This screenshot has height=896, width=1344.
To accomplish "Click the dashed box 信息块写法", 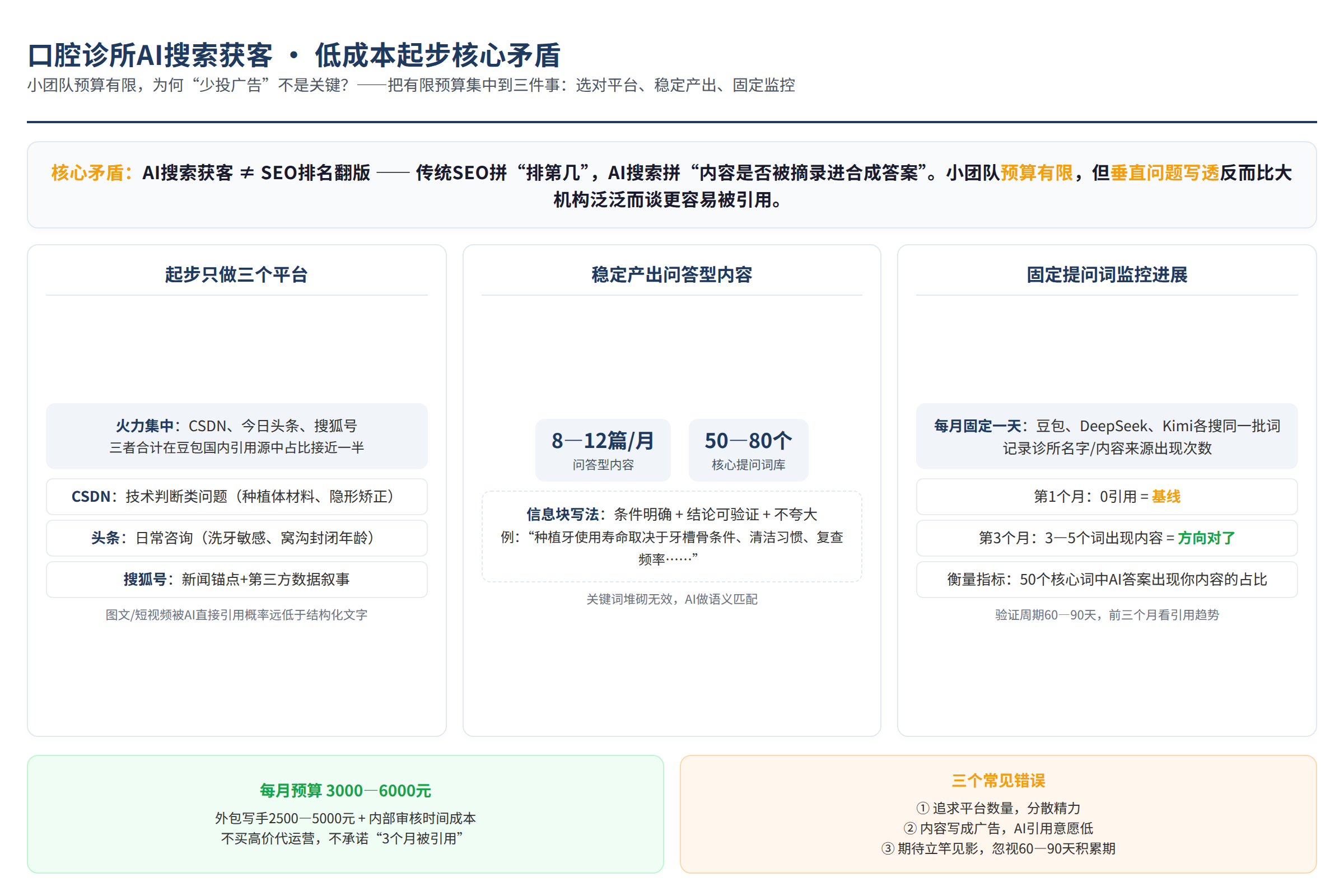I will (x=671, y=536).
